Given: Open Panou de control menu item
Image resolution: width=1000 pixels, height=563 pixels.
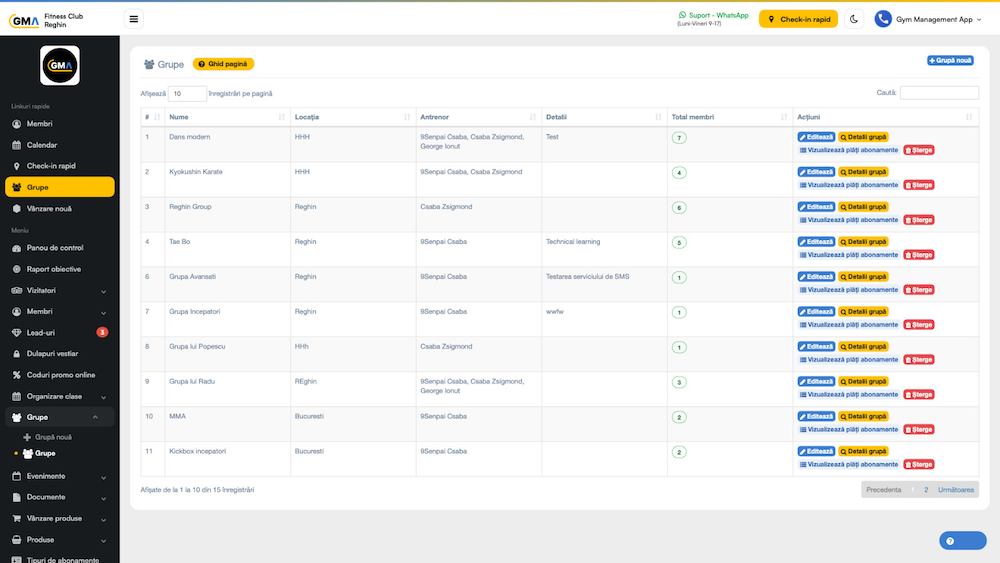Looking at the screenshot, I should coord(60,247).
